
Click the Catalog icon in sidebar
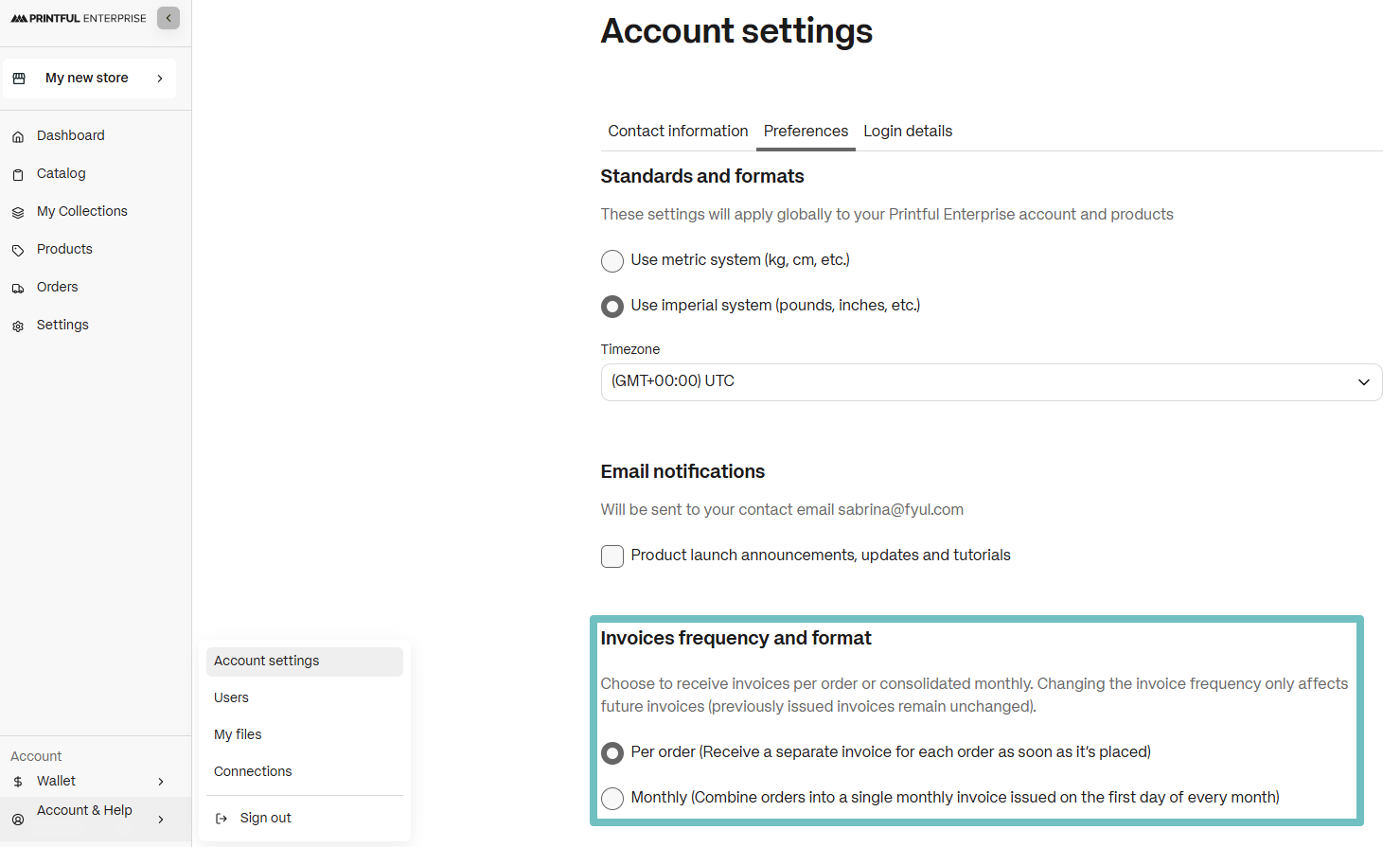pyautogui.click(x=18, y=175)
